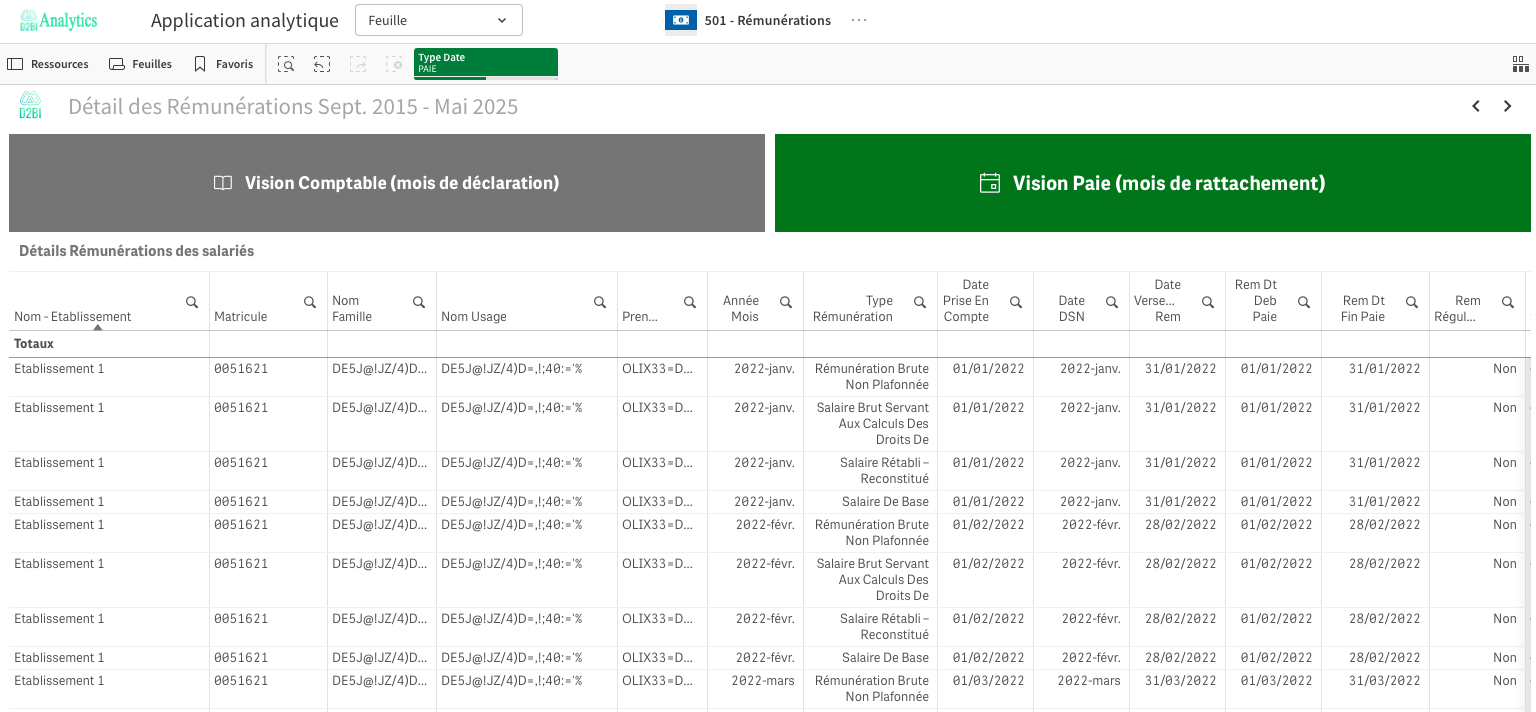
Task: Search in the Matricule column
Action: point(310,302)
